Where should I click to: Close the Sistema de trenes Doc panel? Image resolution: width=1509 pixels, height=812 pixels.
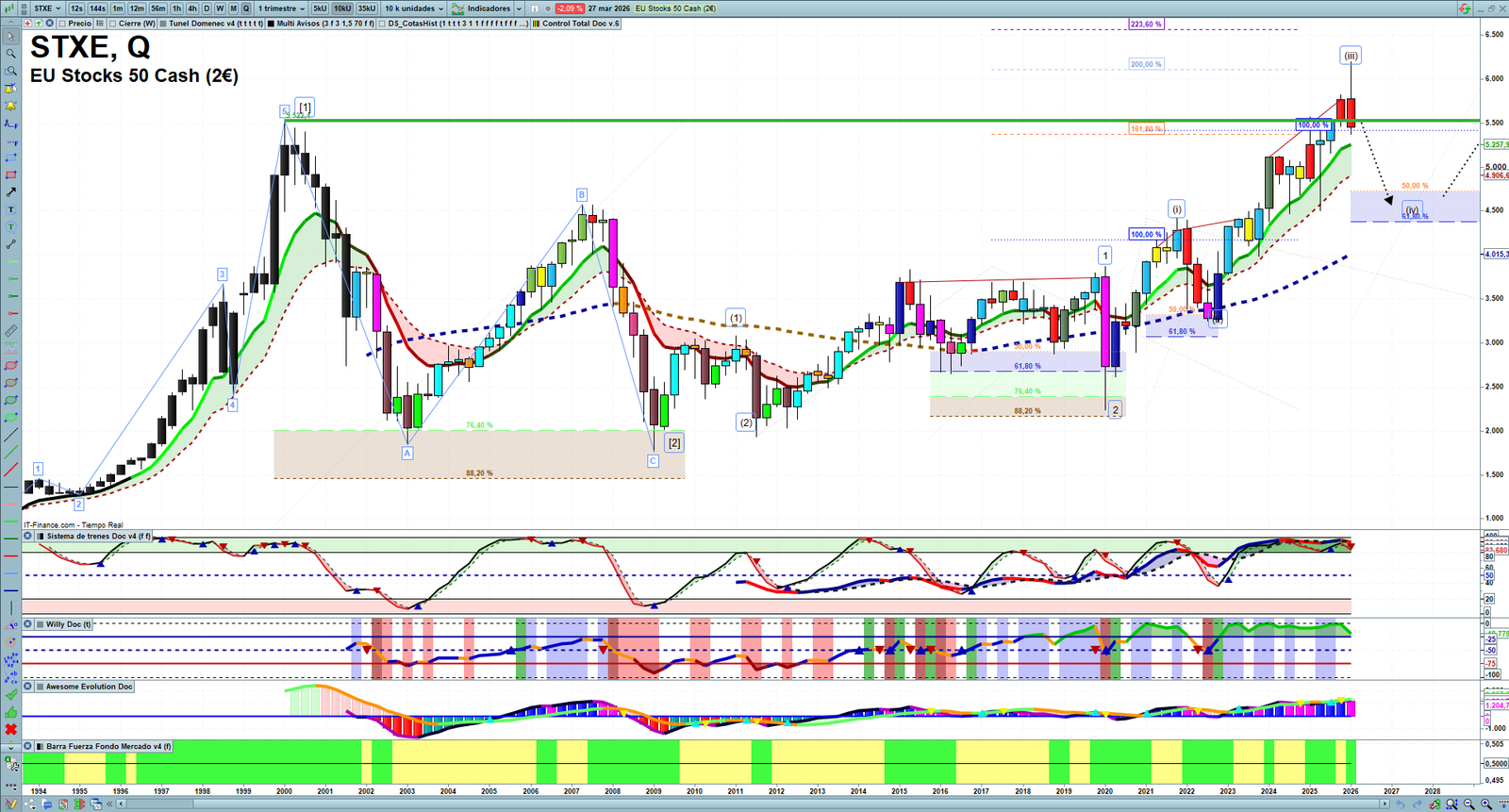pos(28,536)
